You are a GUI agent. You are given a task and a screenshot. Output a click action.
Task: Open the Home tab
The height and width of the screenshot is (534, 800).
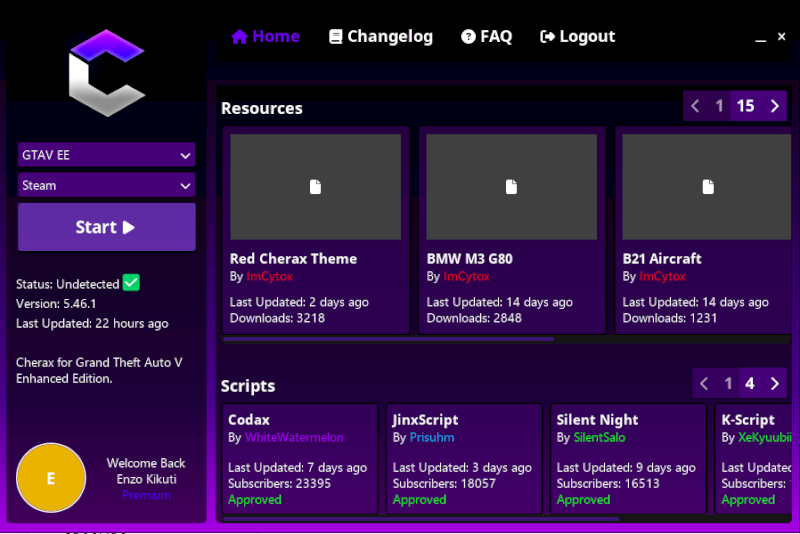(266, 37)
